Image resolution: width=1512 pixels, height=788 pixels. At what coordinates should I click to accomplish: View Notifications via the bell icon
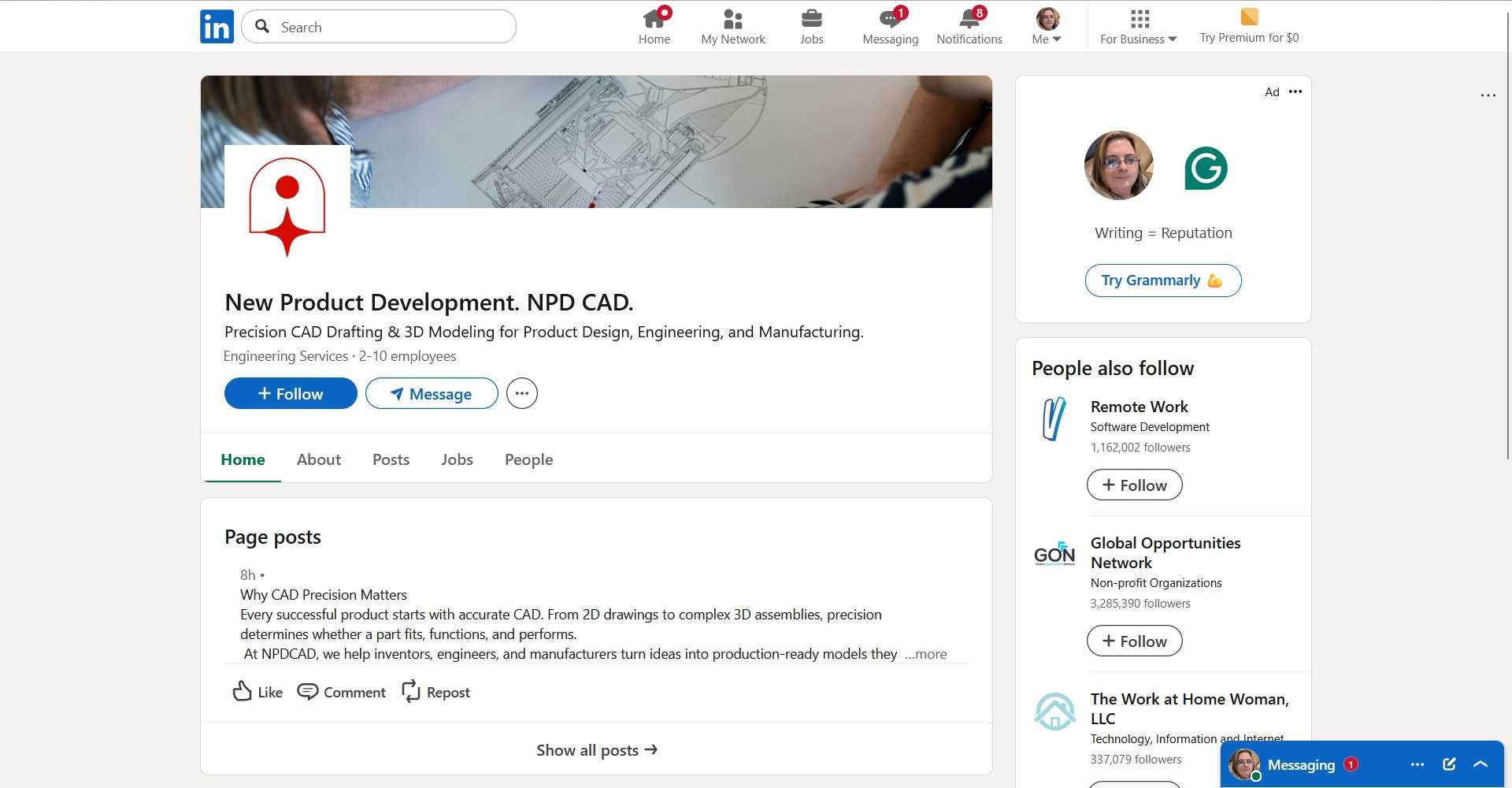pyautogui.click(x=968, y=19)
